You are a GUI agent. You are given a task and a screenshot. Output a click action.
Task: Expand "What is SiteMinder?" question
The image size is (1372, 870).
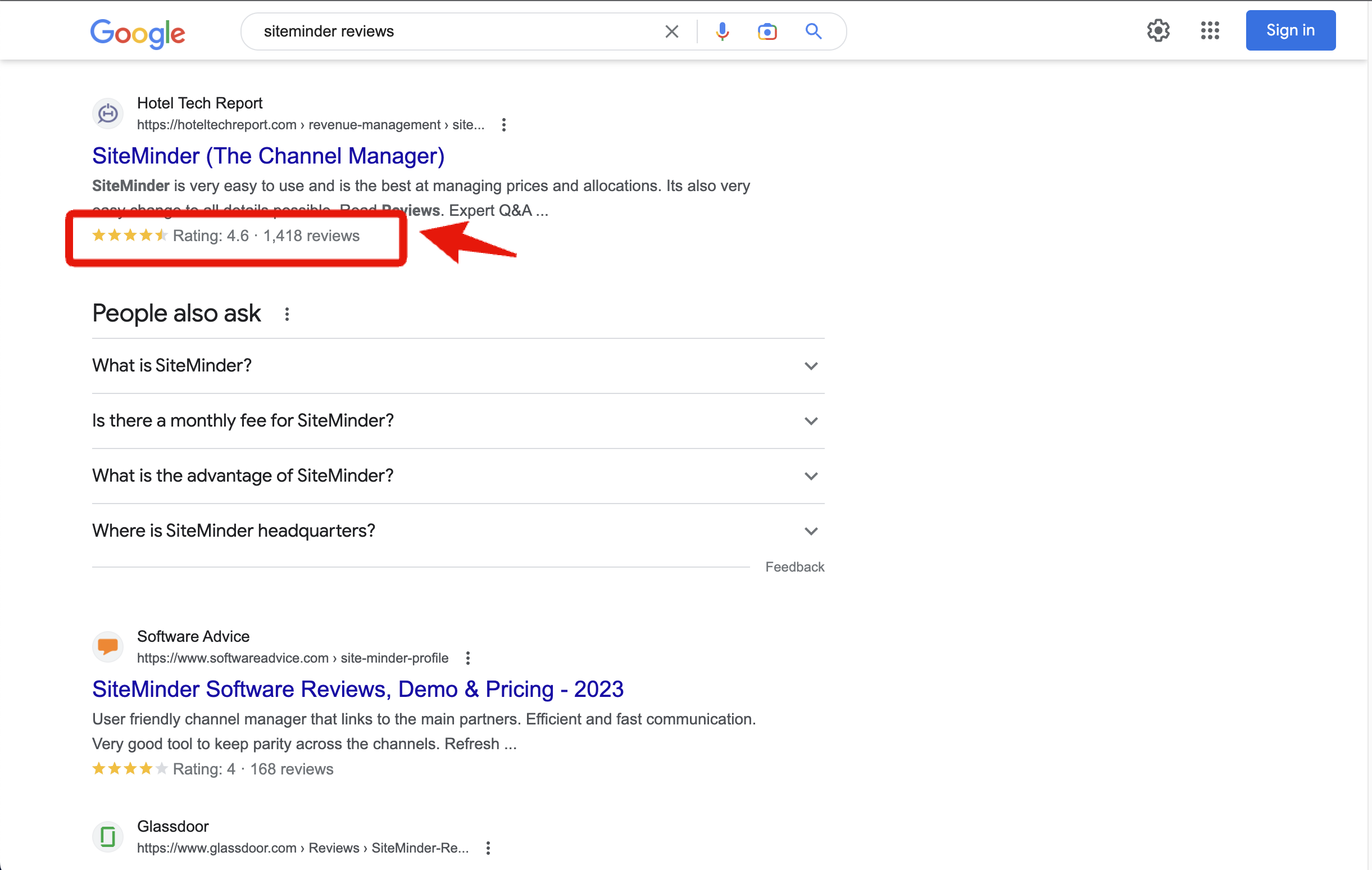pyautogui.click(x=811, y=366)
